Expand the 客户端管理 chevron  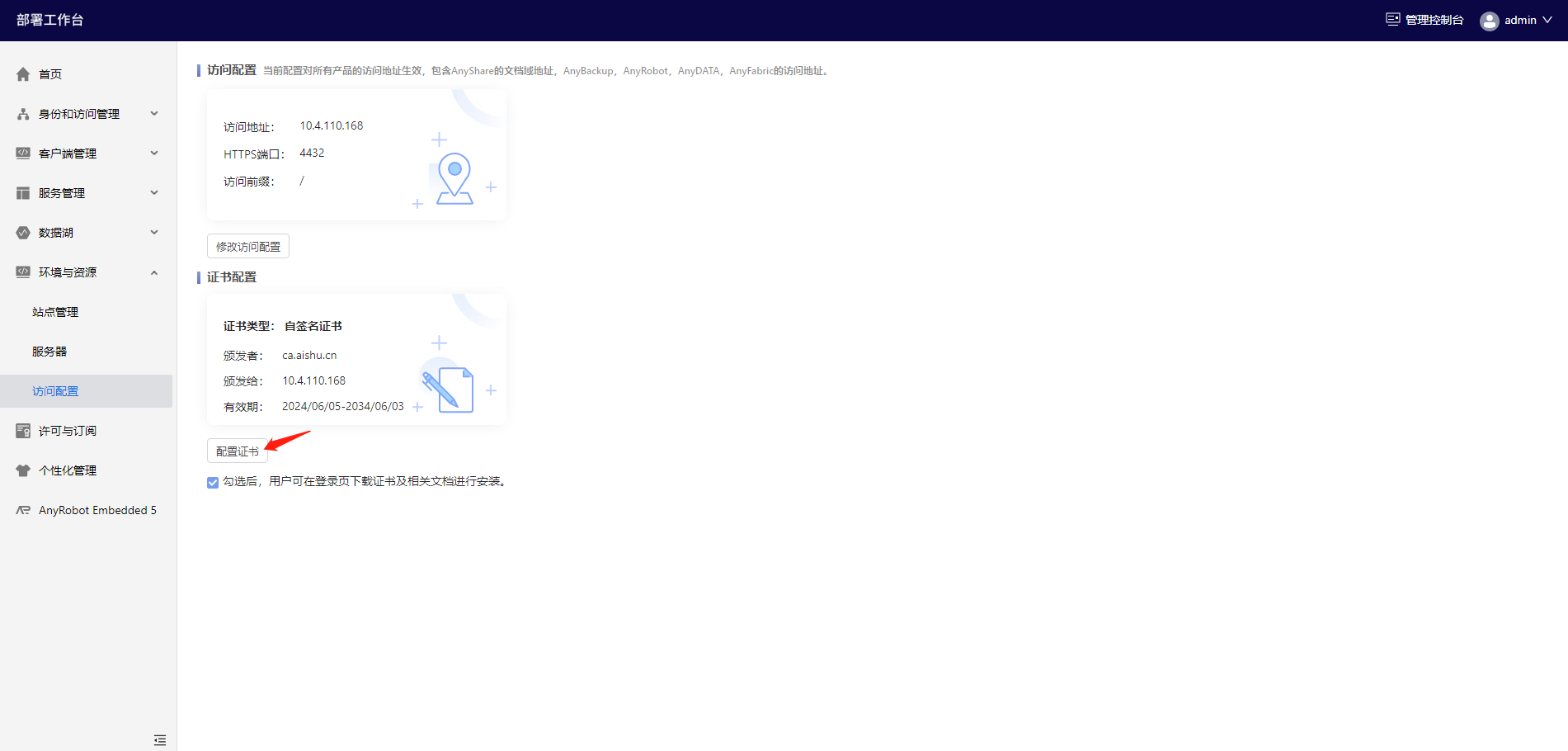(154, 154)
